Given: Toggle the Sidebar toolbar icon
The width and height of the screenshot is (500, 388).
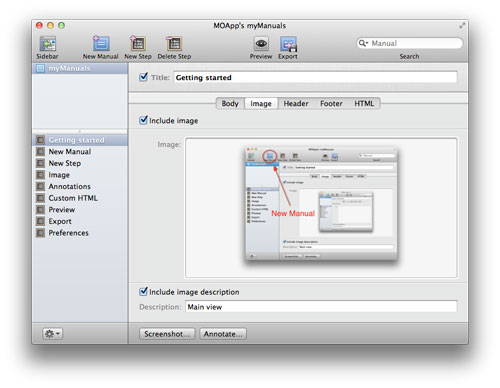Looking at the screenshot, I should 47,44.
